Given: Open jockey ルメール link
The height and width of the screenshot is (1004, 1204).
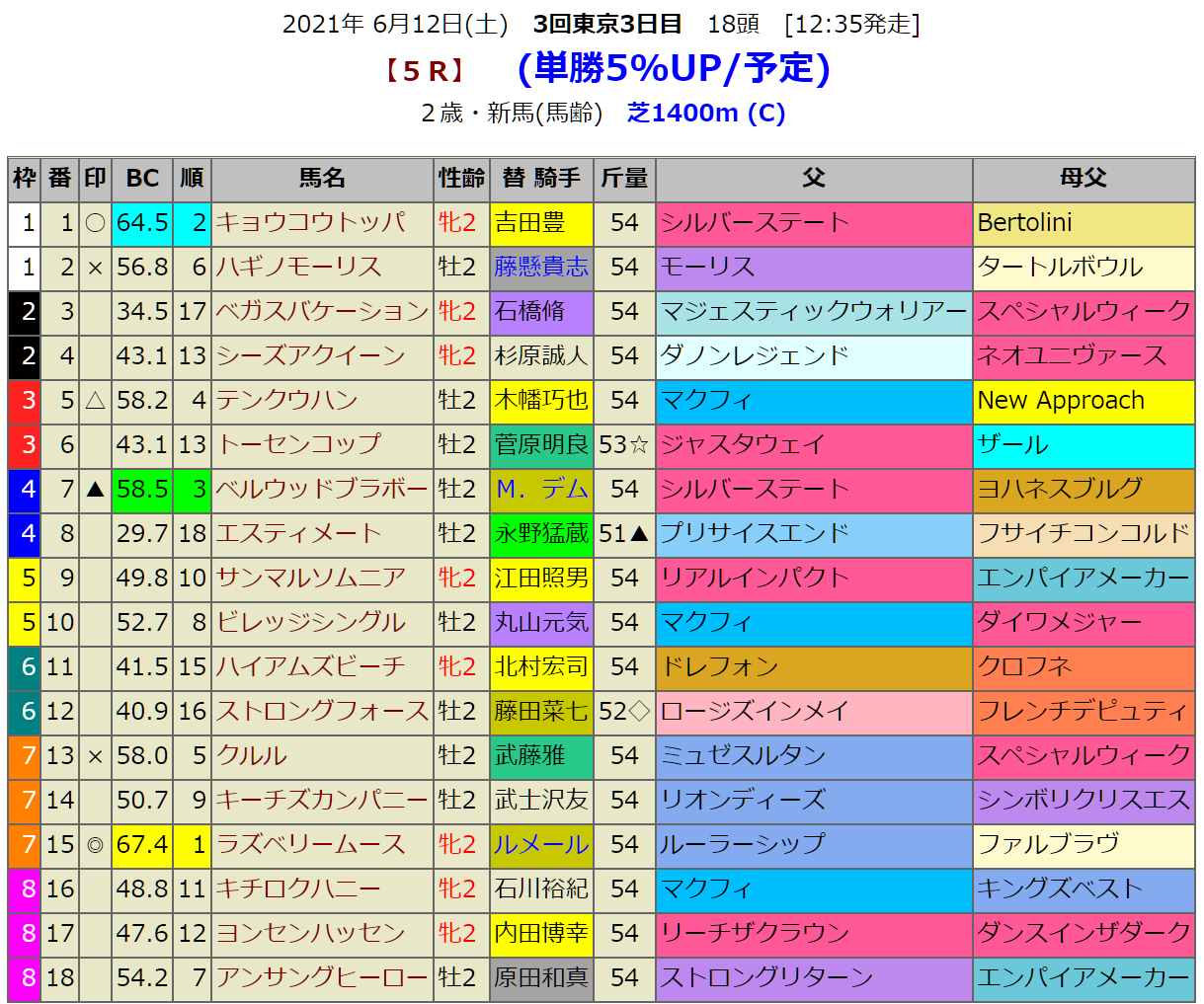Looking at the screenshot, I should tap(541, 845).
